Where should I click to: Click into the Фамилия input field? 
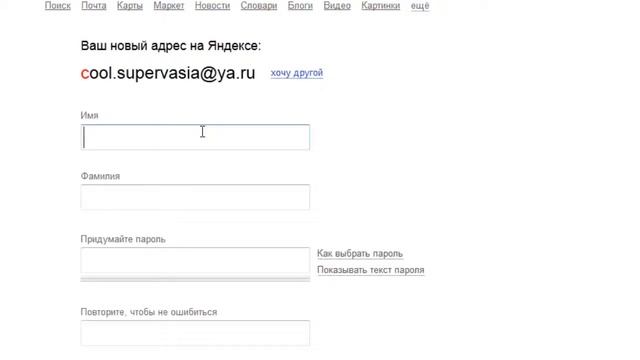195,197
